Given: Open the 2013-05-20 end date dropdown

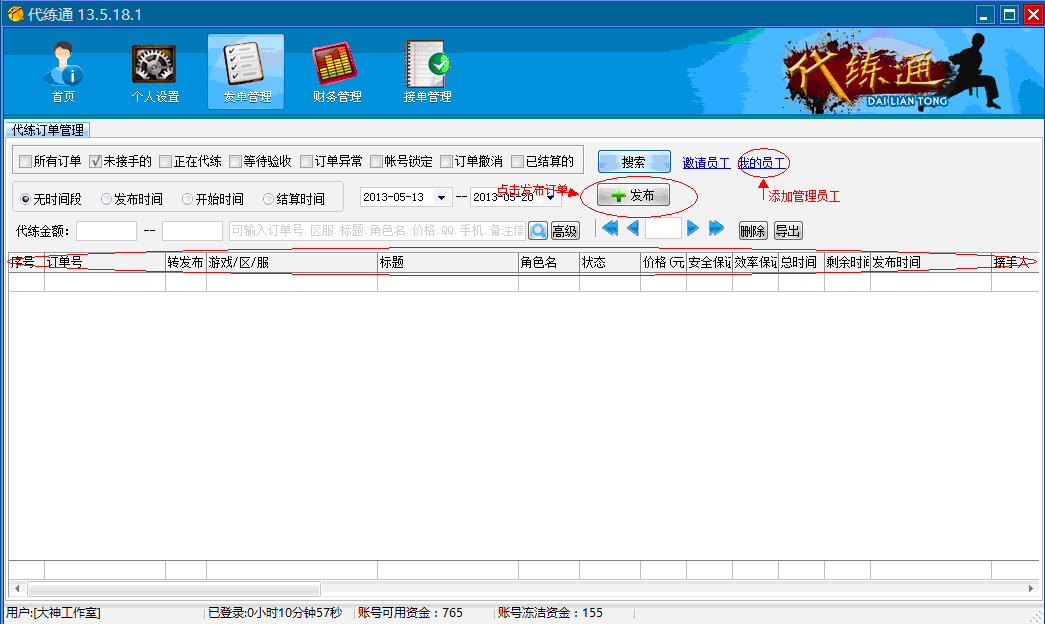Looking at the screenshot, I should [x=549, y=196].
